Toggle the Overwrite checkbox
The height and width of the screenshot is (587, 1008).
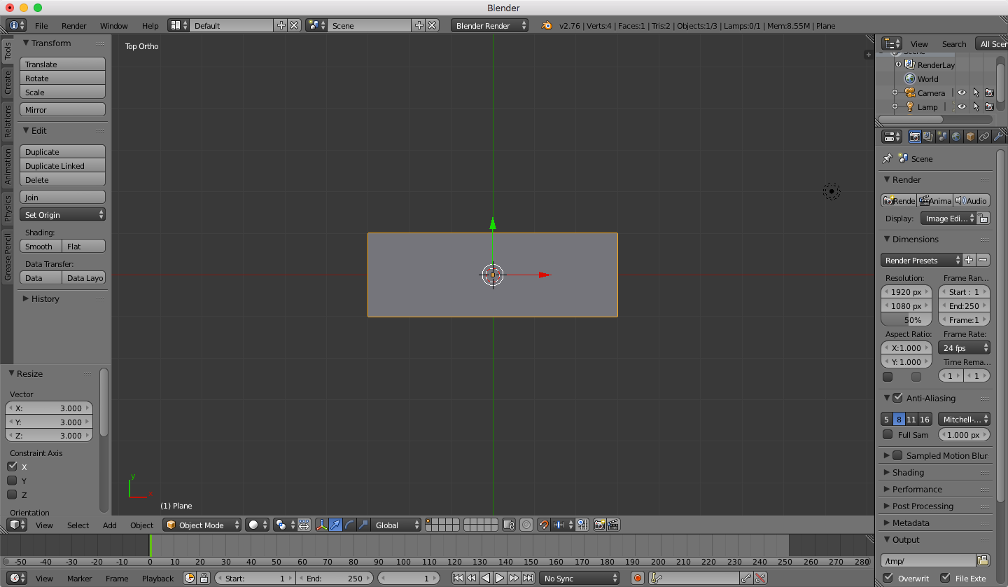pyautogui.click(x=888, y=578)
